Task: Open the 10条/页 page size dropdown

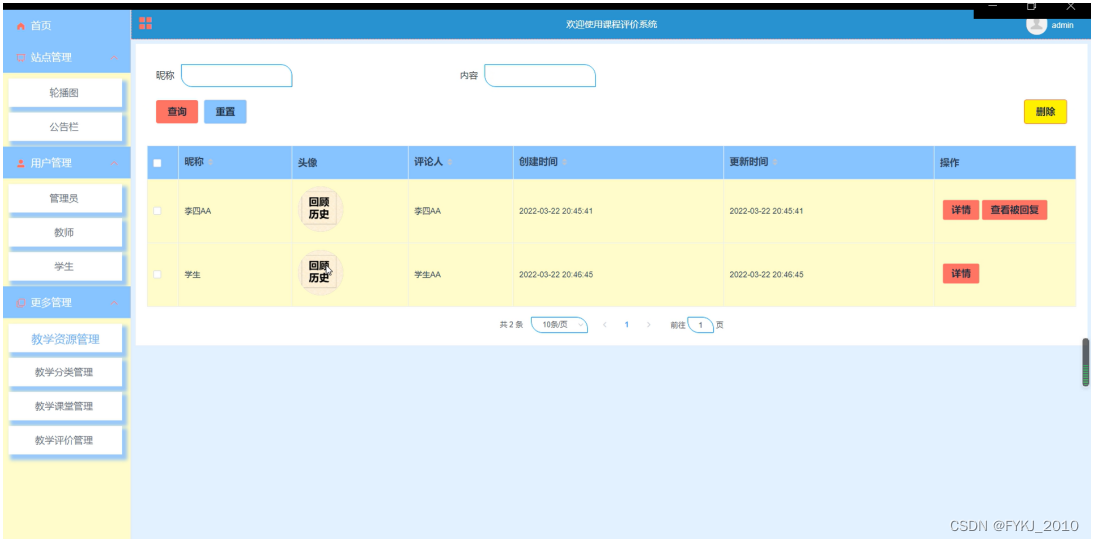Action: [559, 325]
